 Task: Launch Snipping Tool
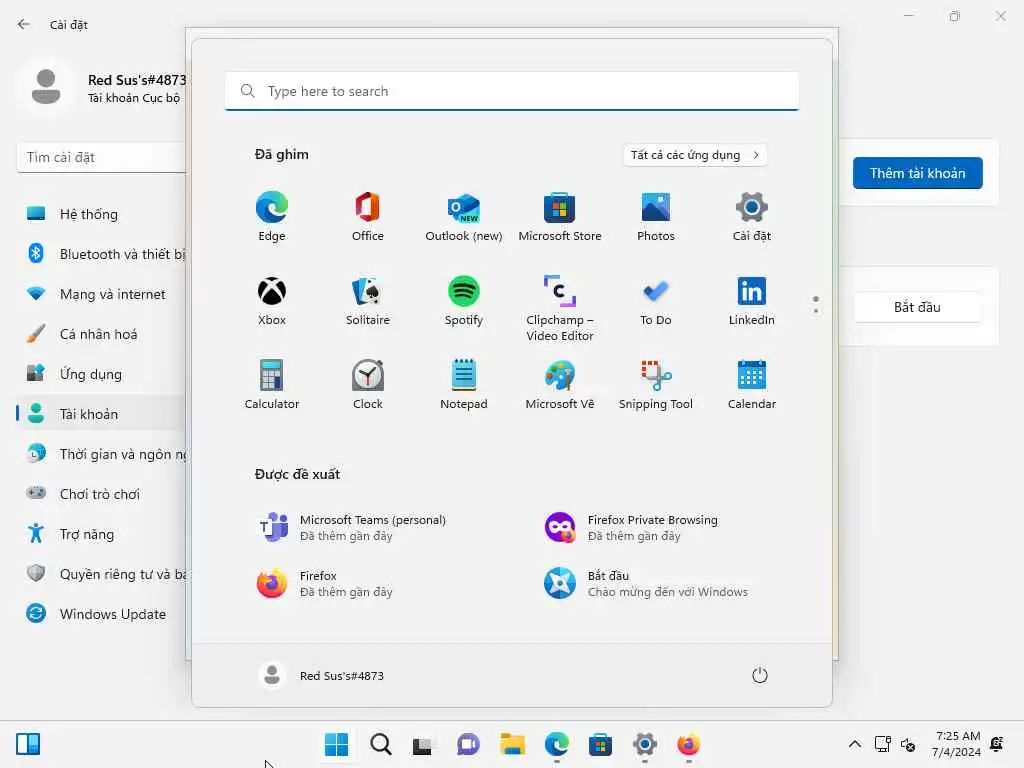click(x=656, y=385)
